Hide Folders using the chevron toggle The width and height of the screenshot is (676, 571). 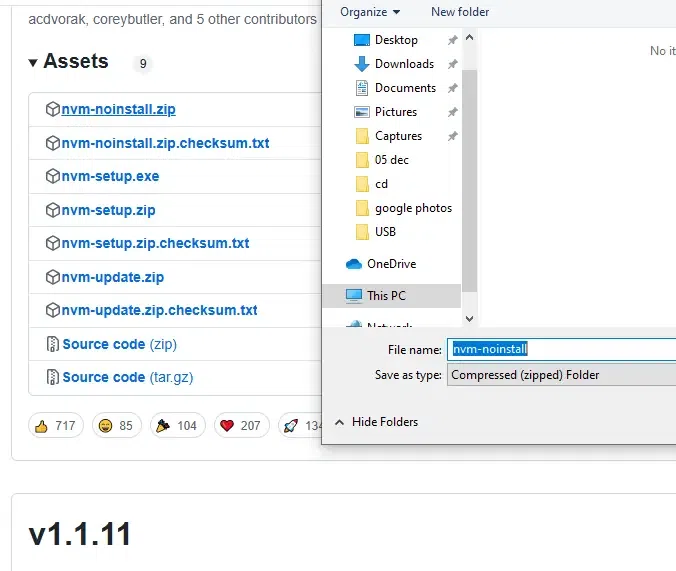click(x=339, y=422)
